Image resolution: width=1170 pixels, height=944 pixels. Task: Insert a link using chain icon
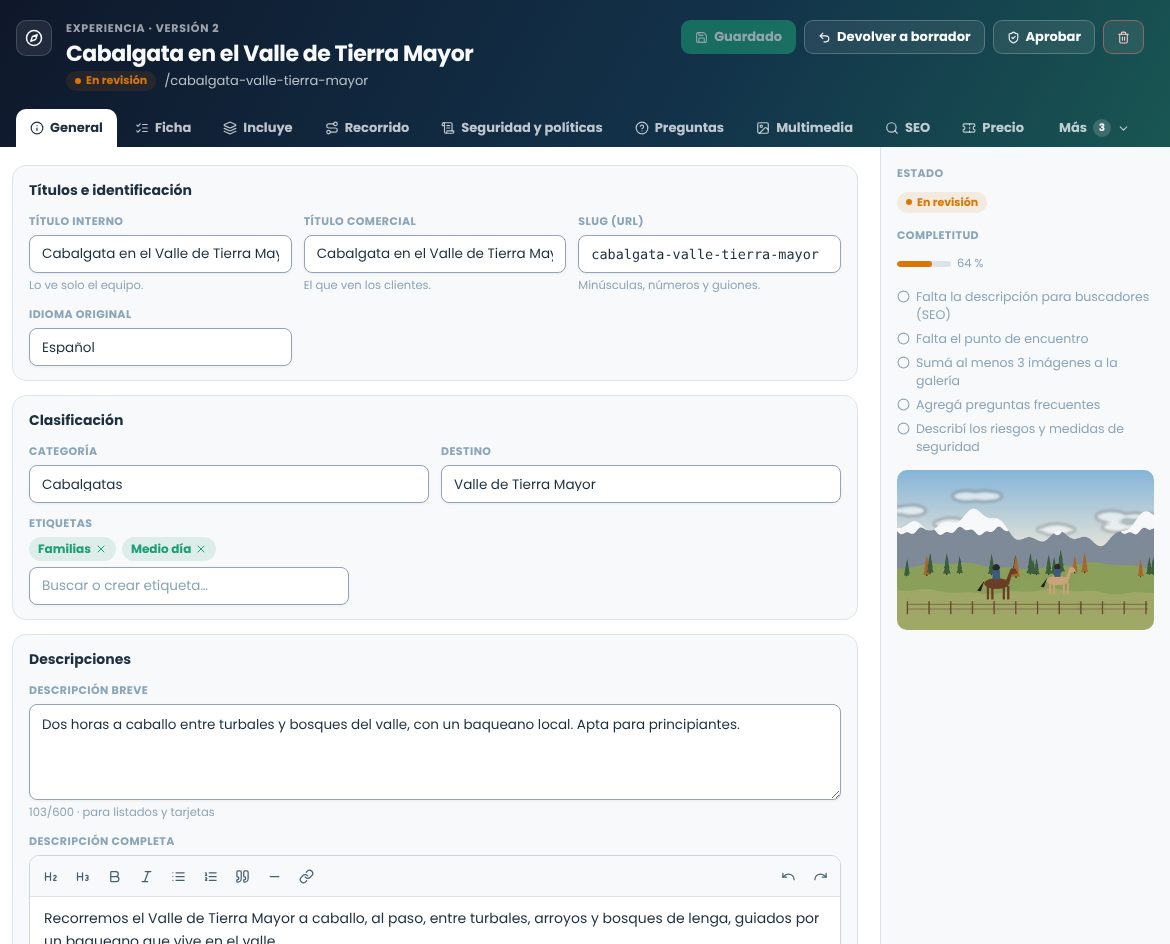point(306,877)
